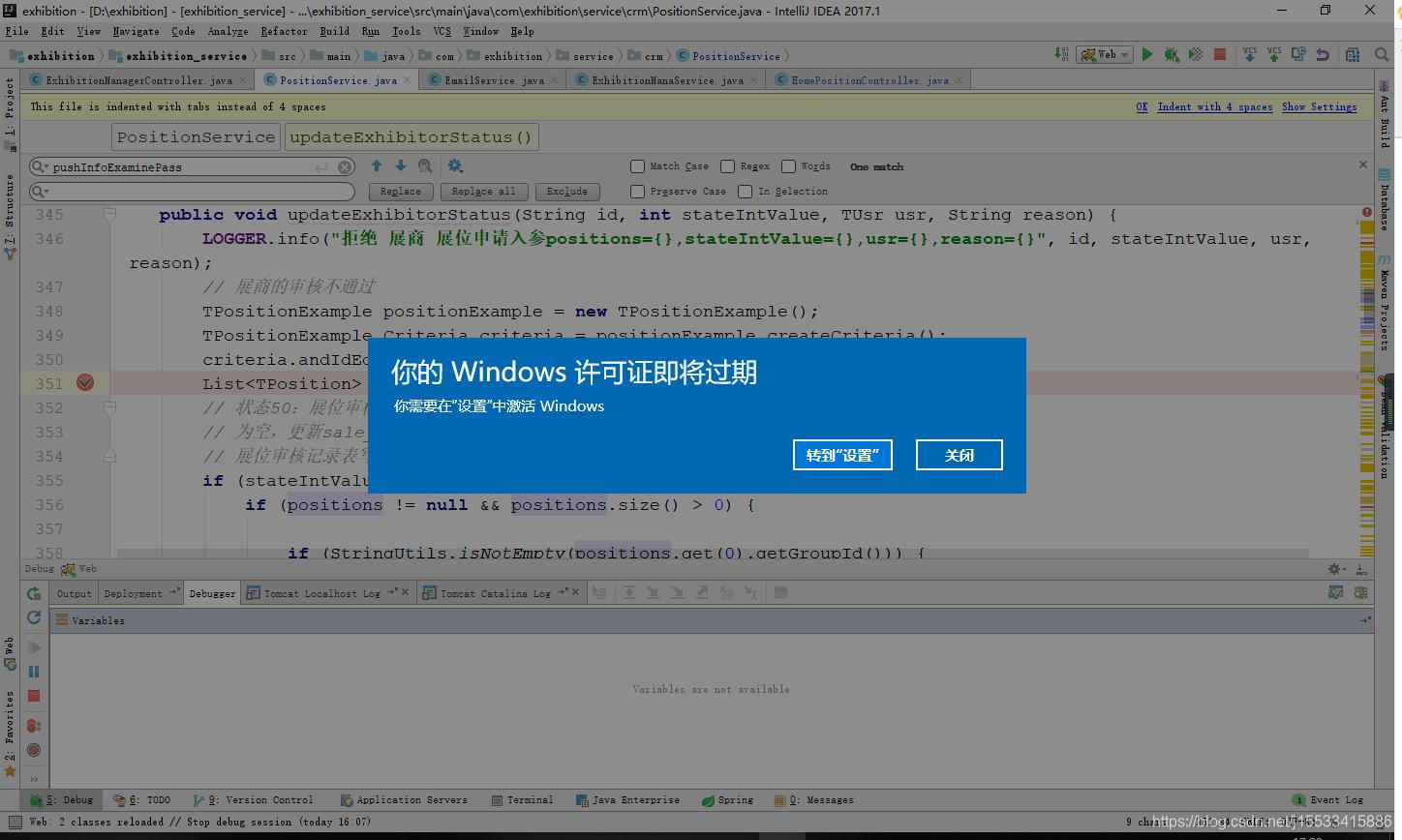Toggle the Match Case checkbox
This screenshot has width=1402, height=840.
pyautogui.click(x=637, y=166)
